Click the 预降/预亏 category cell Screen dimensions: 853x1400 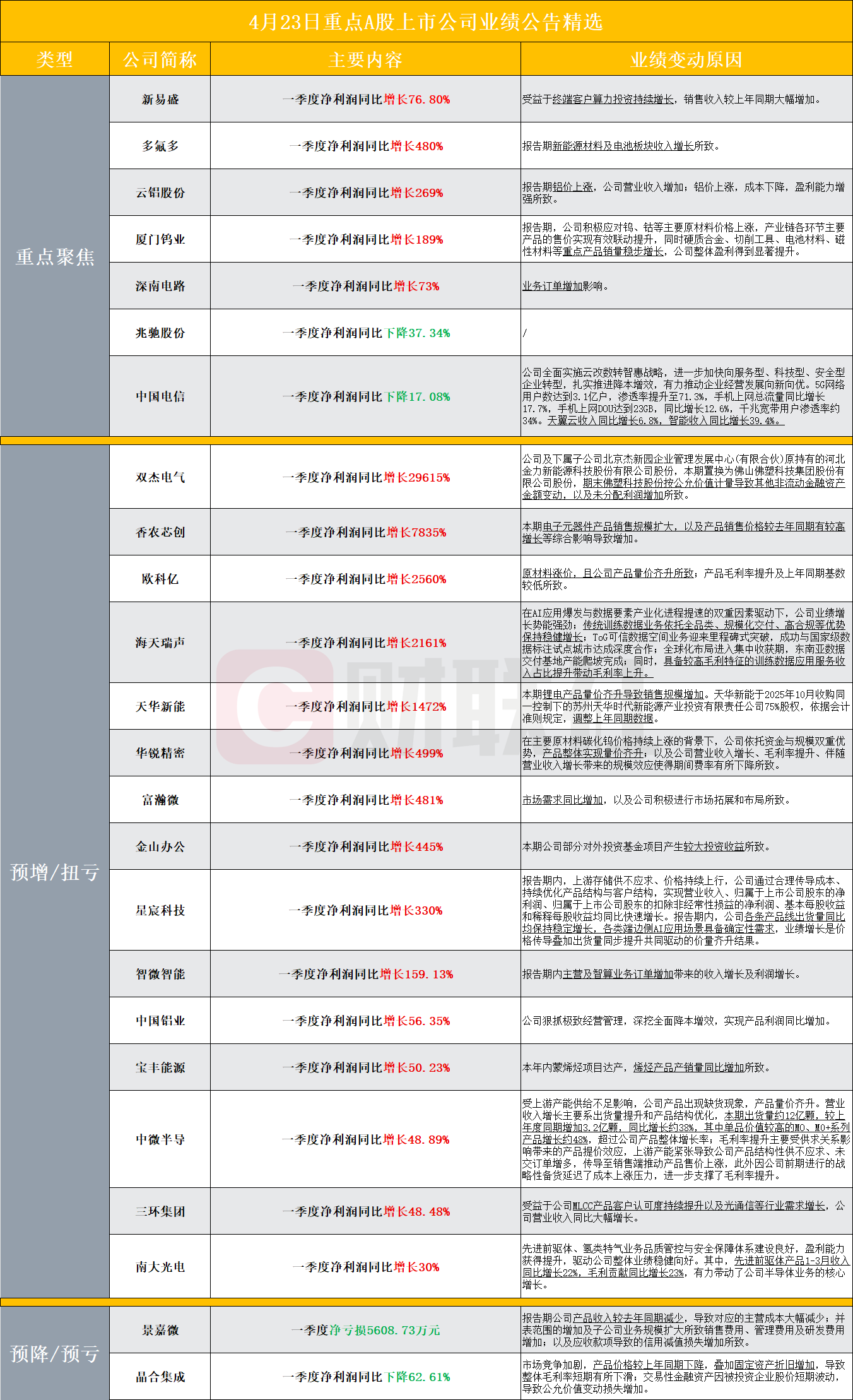[x=55, y=1353]
